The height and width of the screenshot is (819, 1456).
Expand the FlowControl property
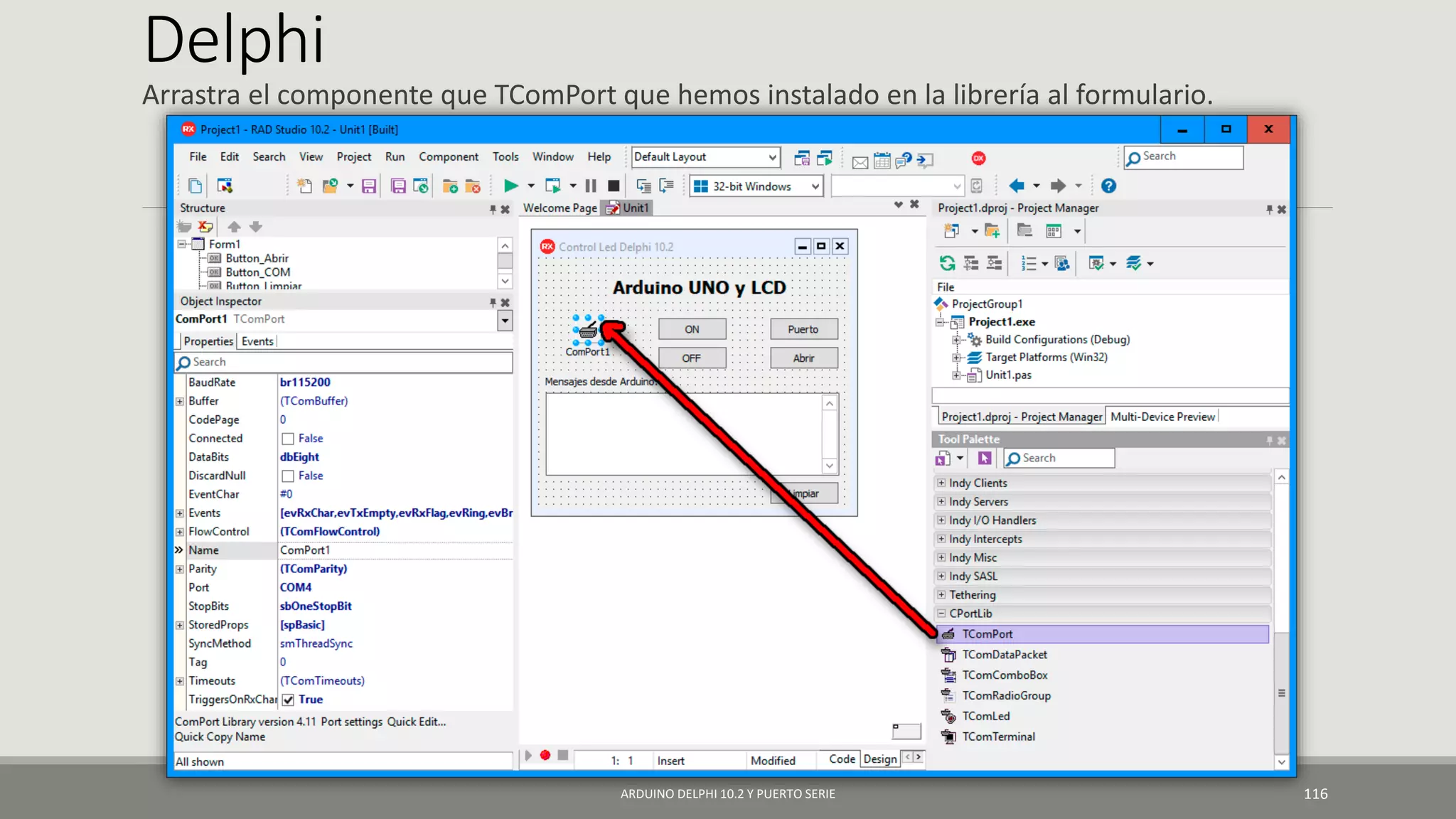(180, 532)
